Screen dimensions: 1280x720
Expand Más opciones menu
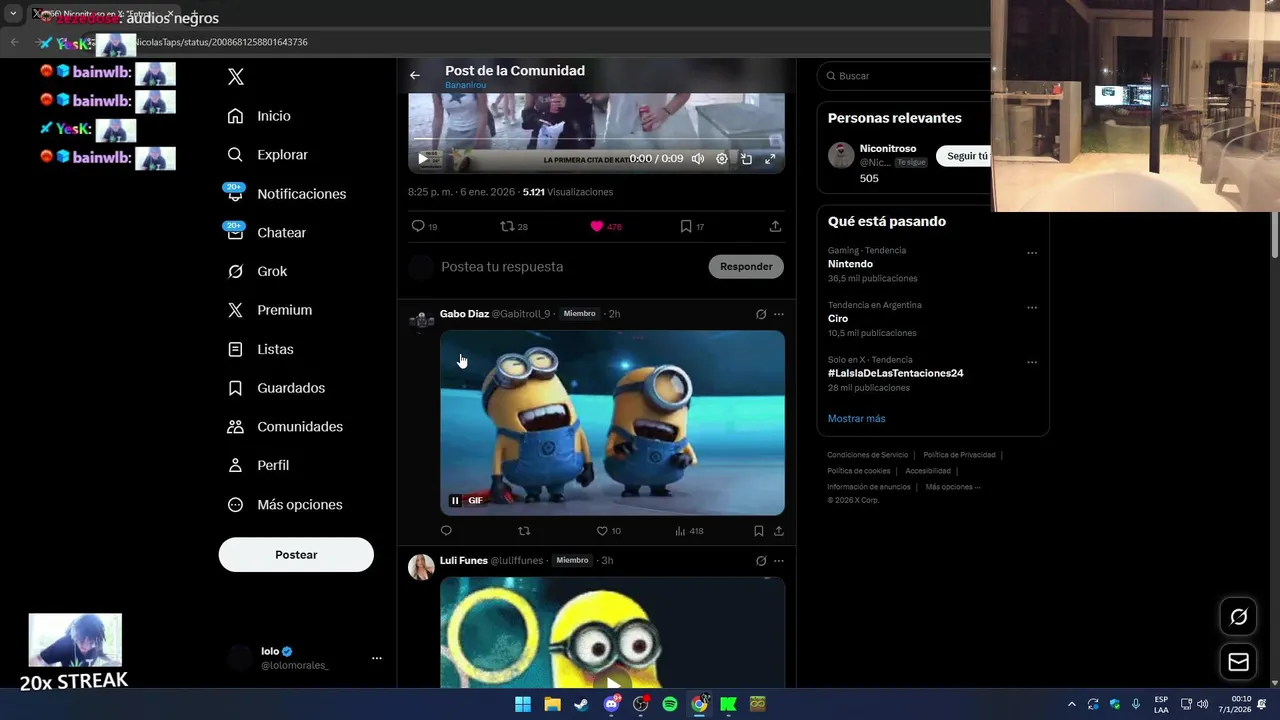coord(285,505)
